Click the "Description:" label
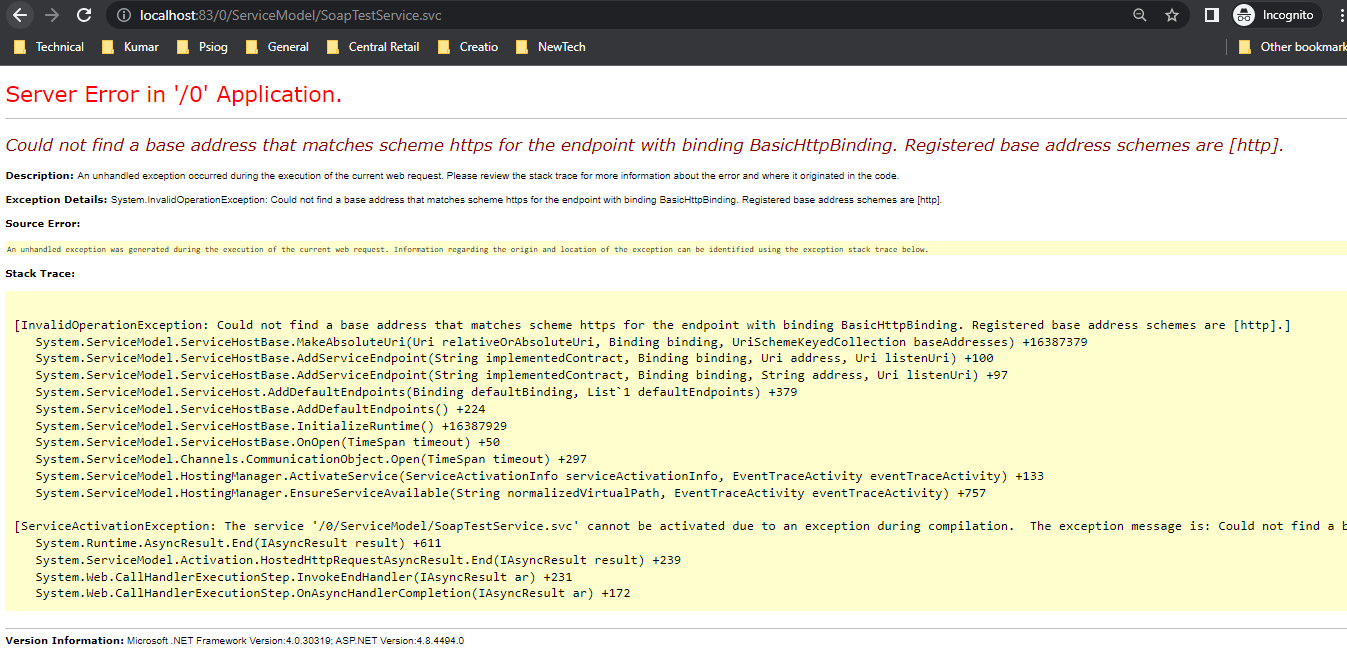The image size is (1347, 653). [40, 175]
